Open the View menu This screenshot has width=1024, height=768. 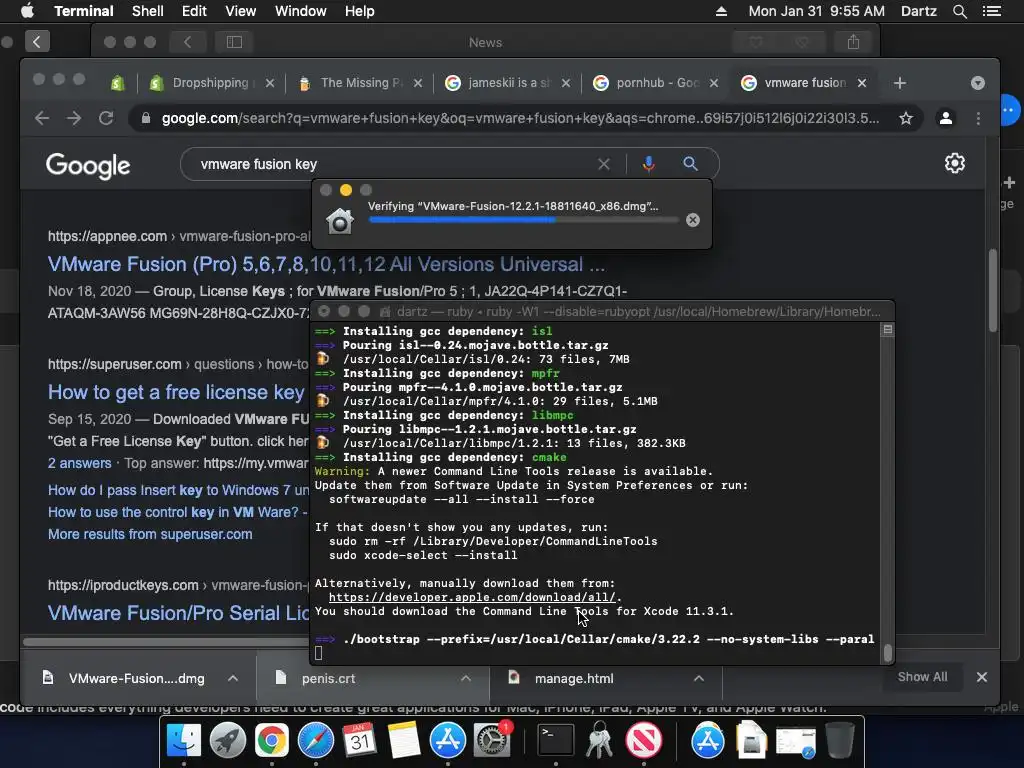240,11
